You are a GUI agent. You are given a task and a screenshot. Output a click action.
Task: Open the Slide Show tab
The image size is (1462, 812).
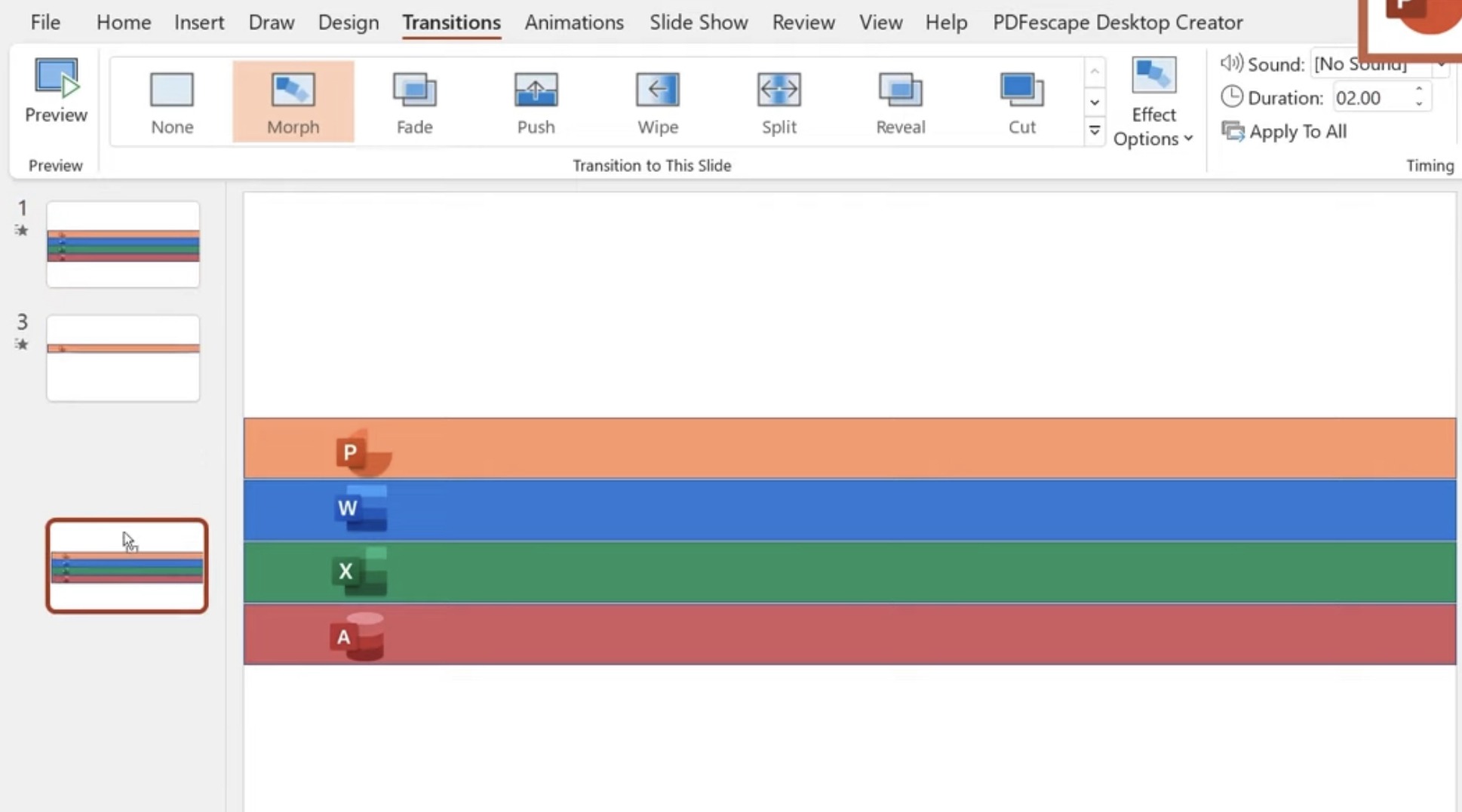(699, 23)
